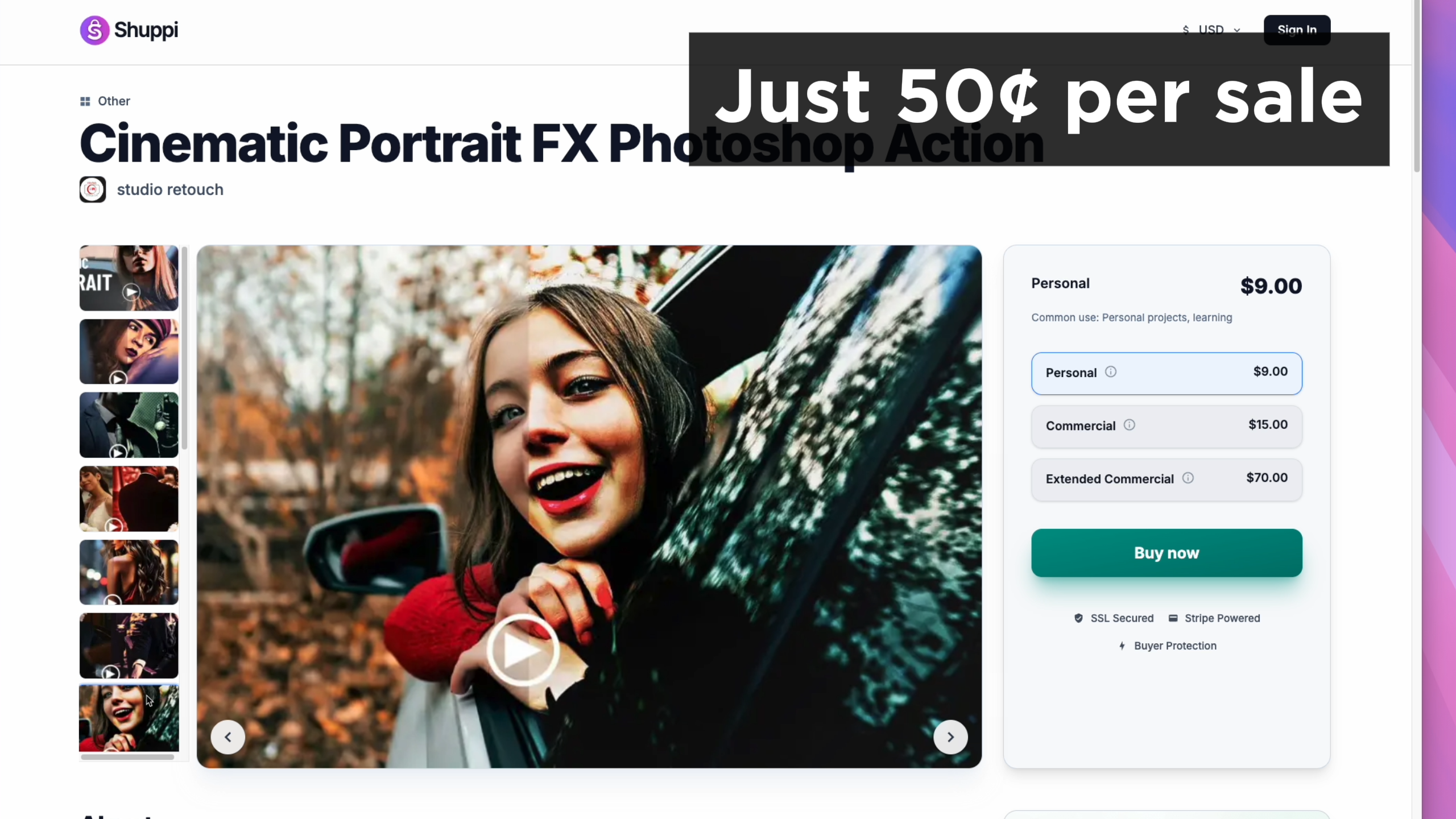Screen dimensions: 1456x819
Task: Open the studio retouch seller avatar
Action: (93, 189)
